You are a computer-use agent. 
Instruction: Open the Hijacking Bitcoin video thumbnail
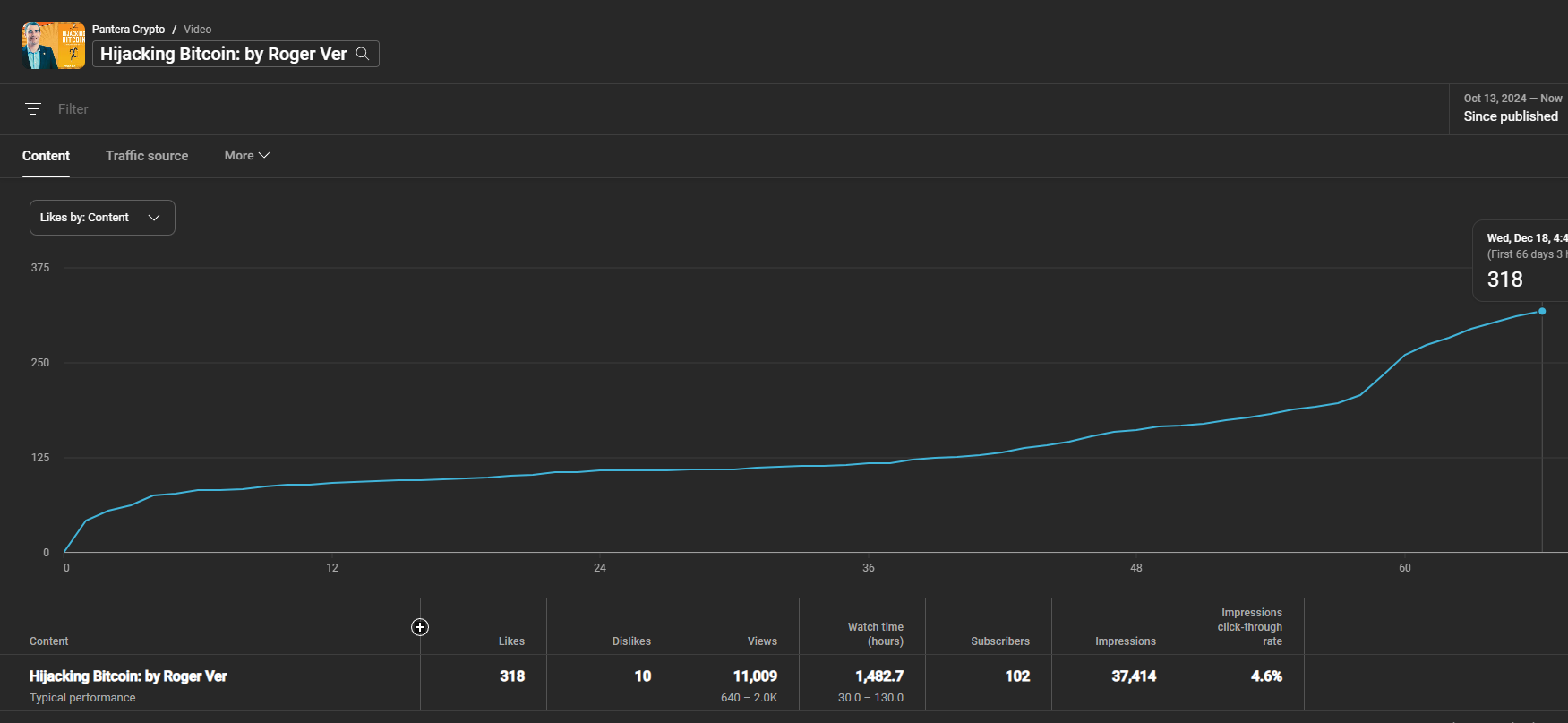point(54,46)
